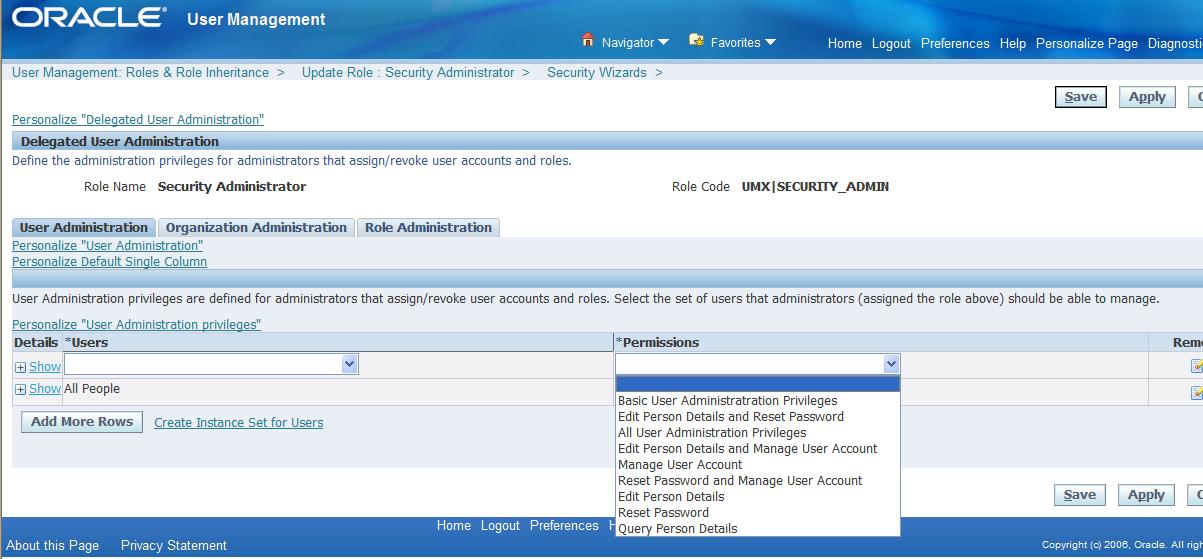
Task: Click the plus icon in first Details row
Action: point(21,367)
